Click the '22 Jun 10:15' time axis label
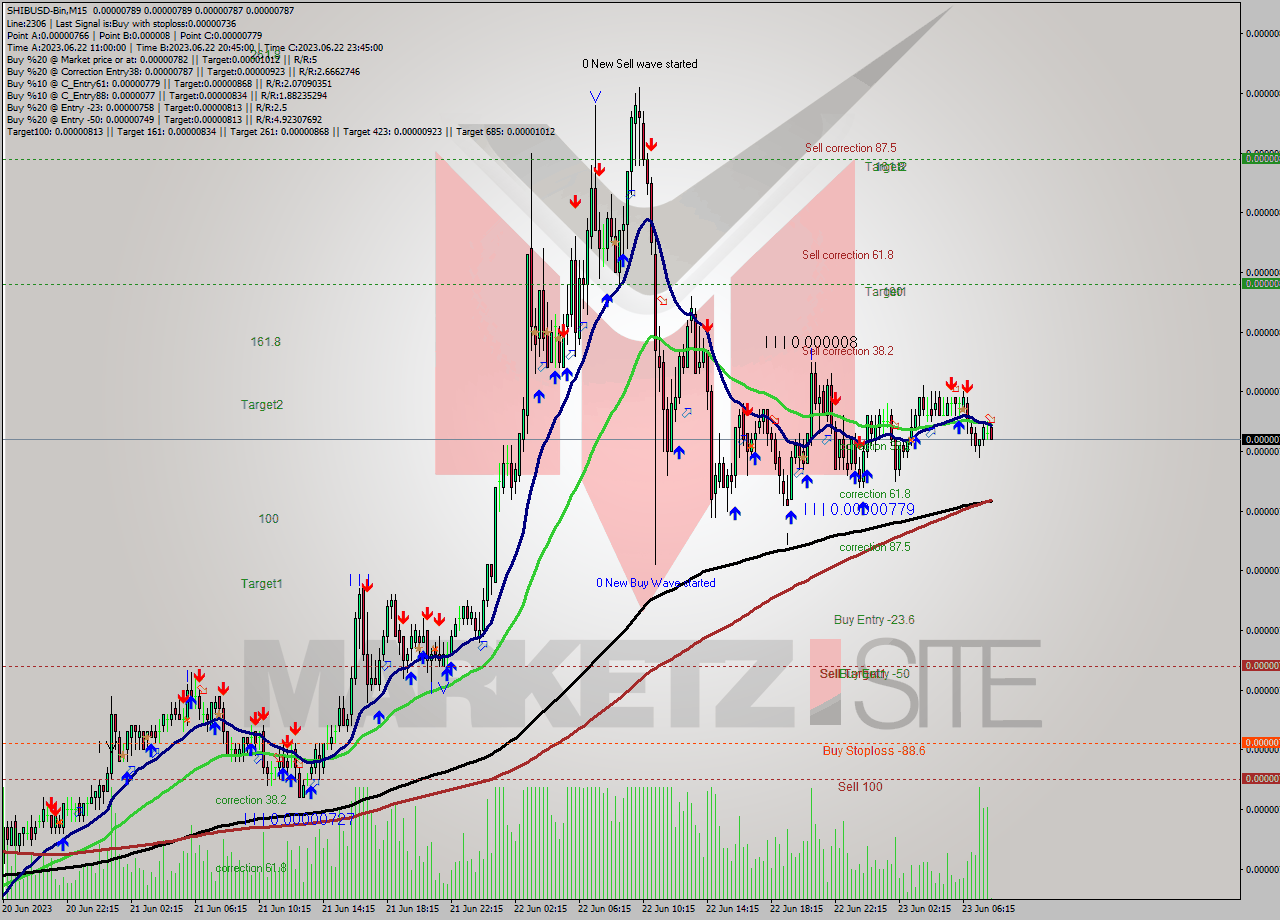The image size is (1280, 920). coord(669,909)
